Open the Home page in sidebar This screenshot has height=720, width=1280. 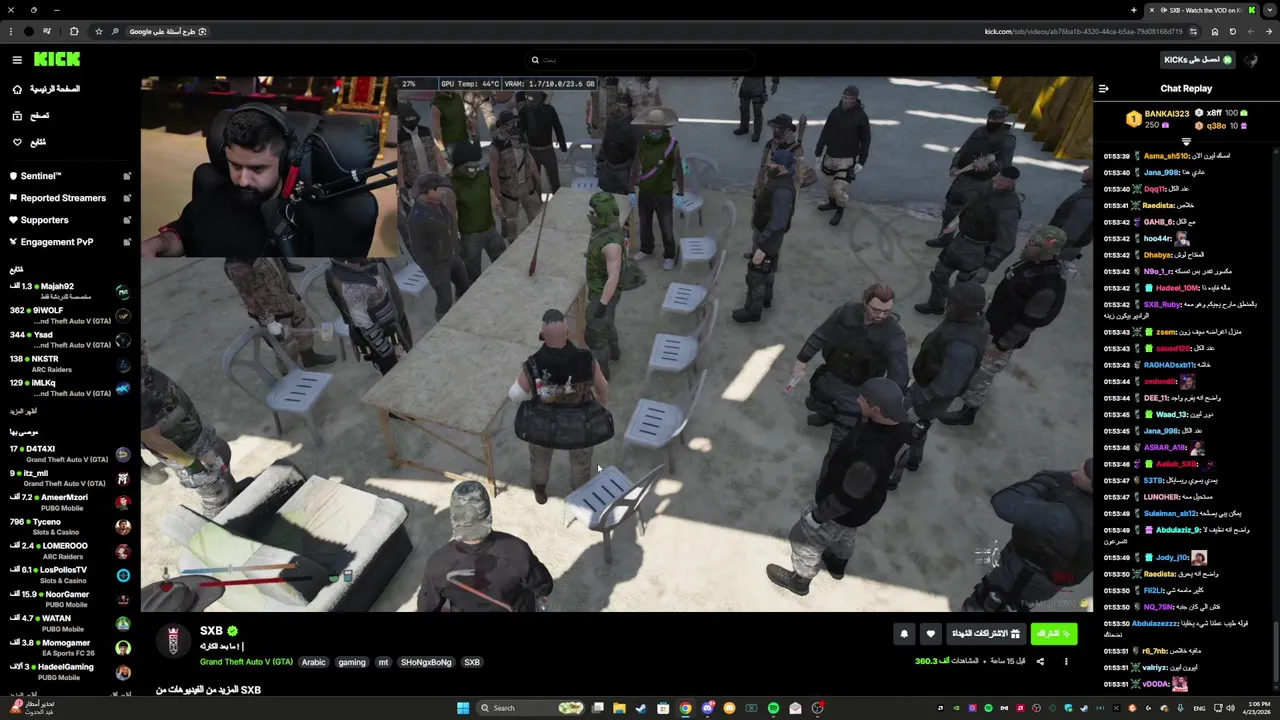[x=45, y=89]
